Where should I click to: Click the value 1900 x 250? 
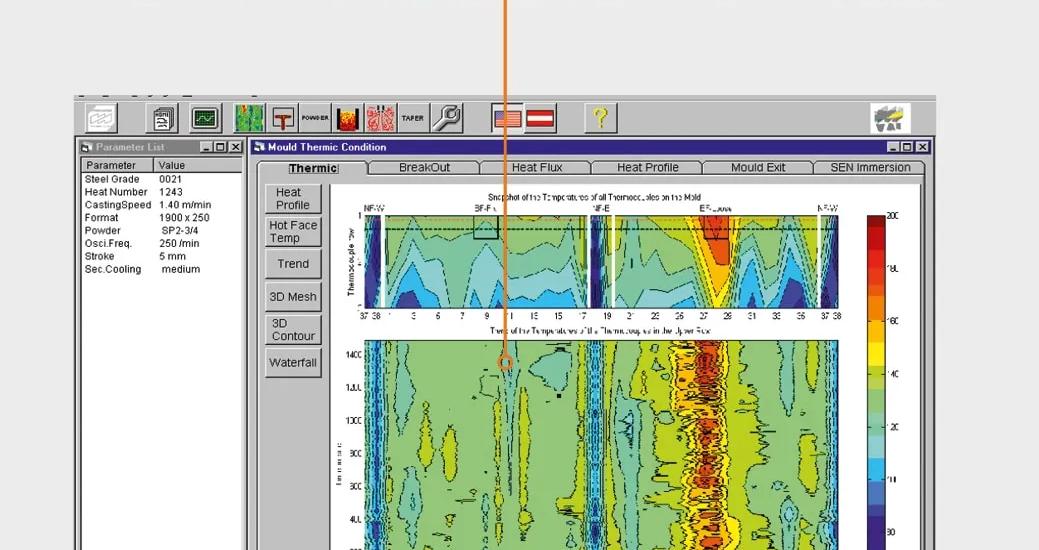pos(184,218)
